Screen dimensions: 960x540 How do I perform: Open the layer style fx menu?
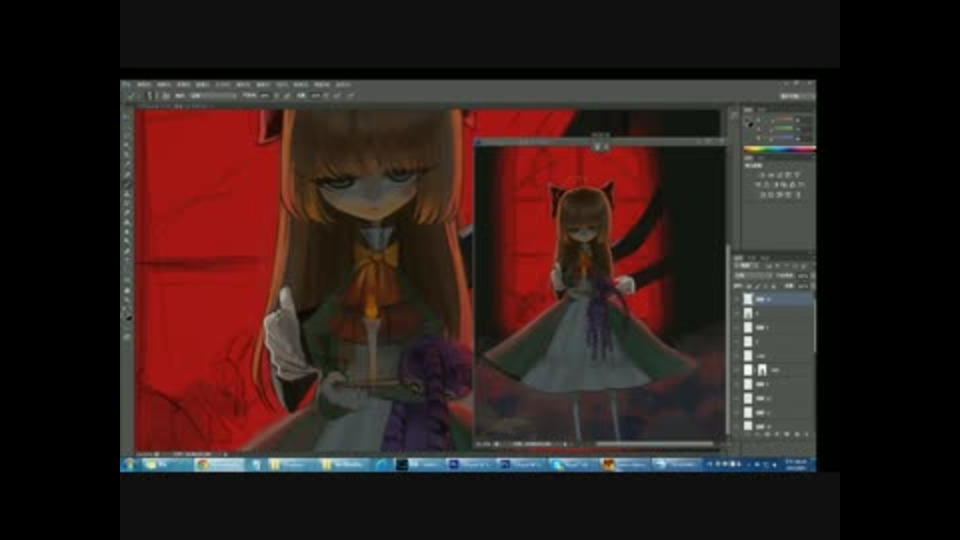[x=757, y=433]
